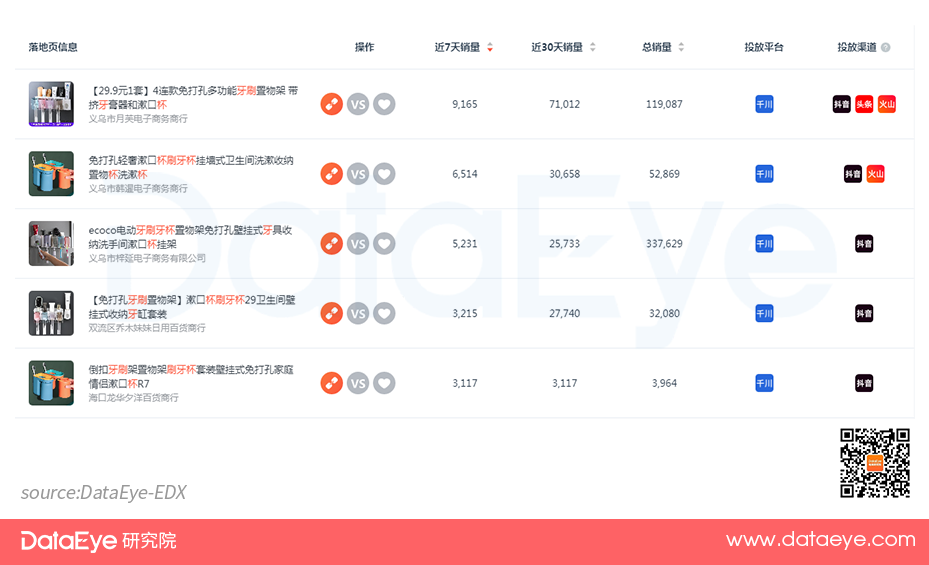Viewport: 929px width, 565px height.
Task: Open product thumbnail for ecoco row
Action: coord(52,243)
